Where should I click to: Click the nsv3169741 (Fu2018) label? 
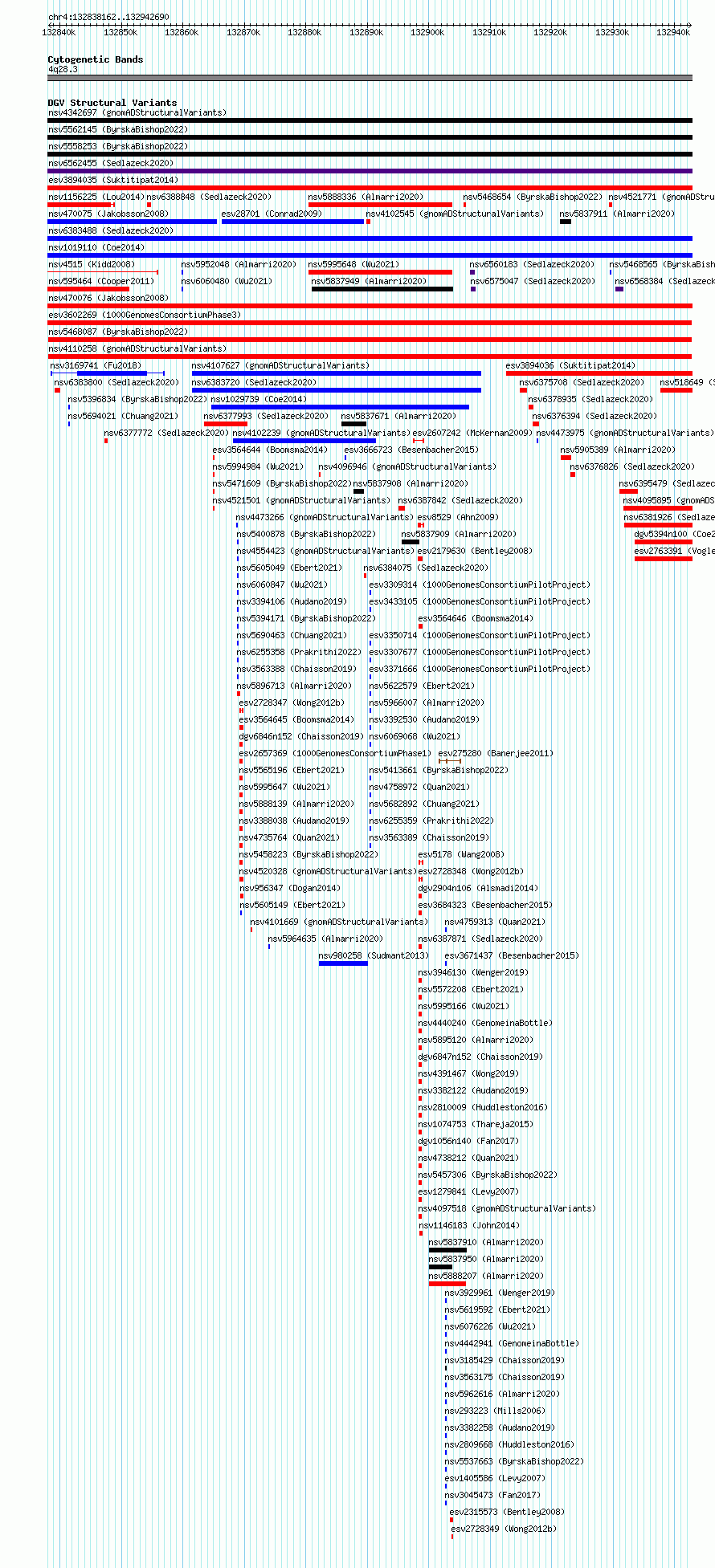coord(96,365)
